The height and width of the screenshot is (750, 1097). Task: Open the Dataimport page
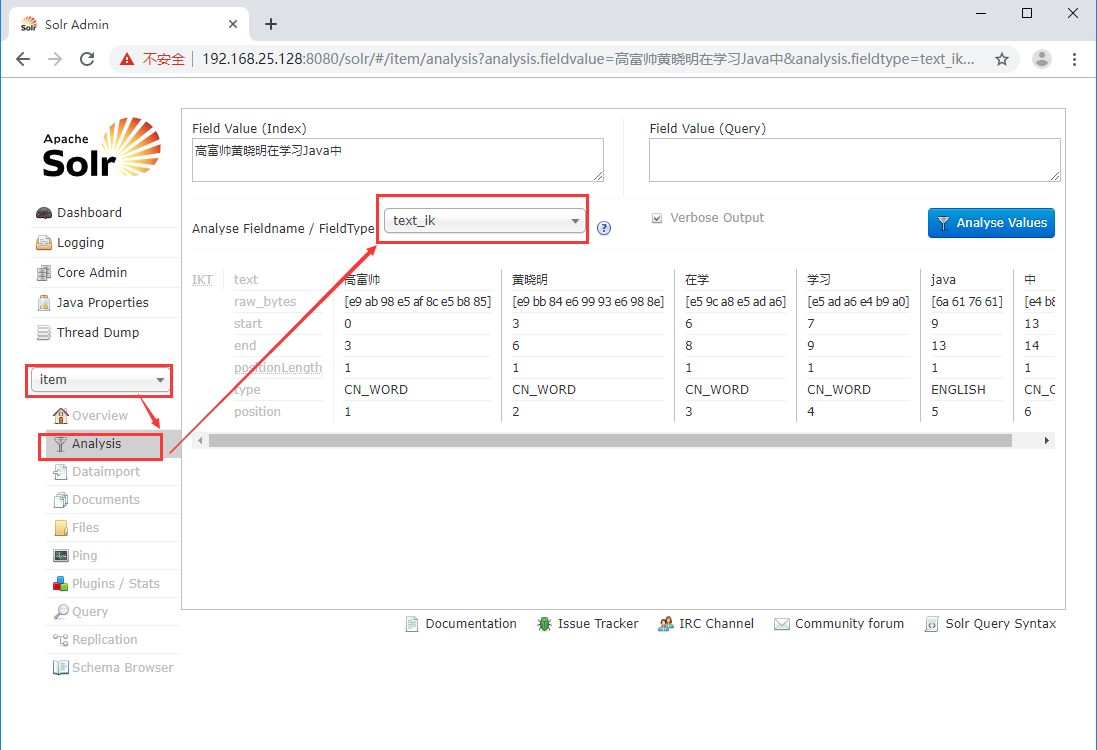106,472
